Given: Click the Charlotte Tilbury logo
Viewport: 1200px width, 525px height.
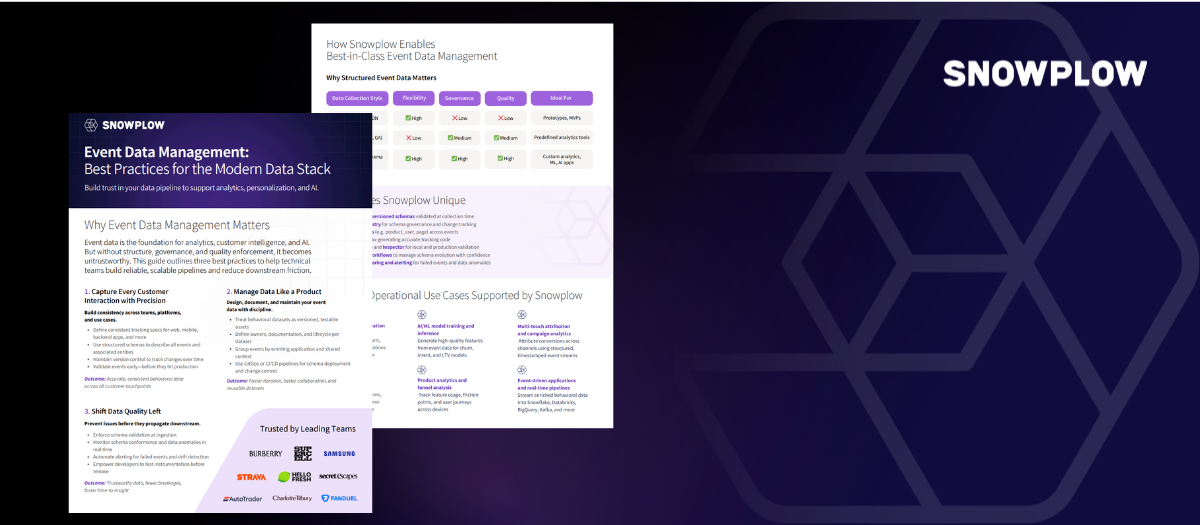Looking at the screenshot, I should [x=290, y=498].
